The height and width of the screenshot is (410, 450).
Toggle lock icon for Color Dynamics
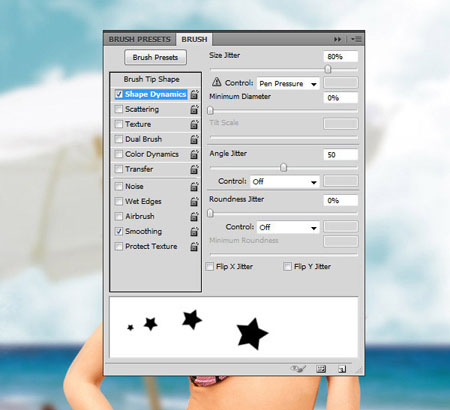[194, 155]
